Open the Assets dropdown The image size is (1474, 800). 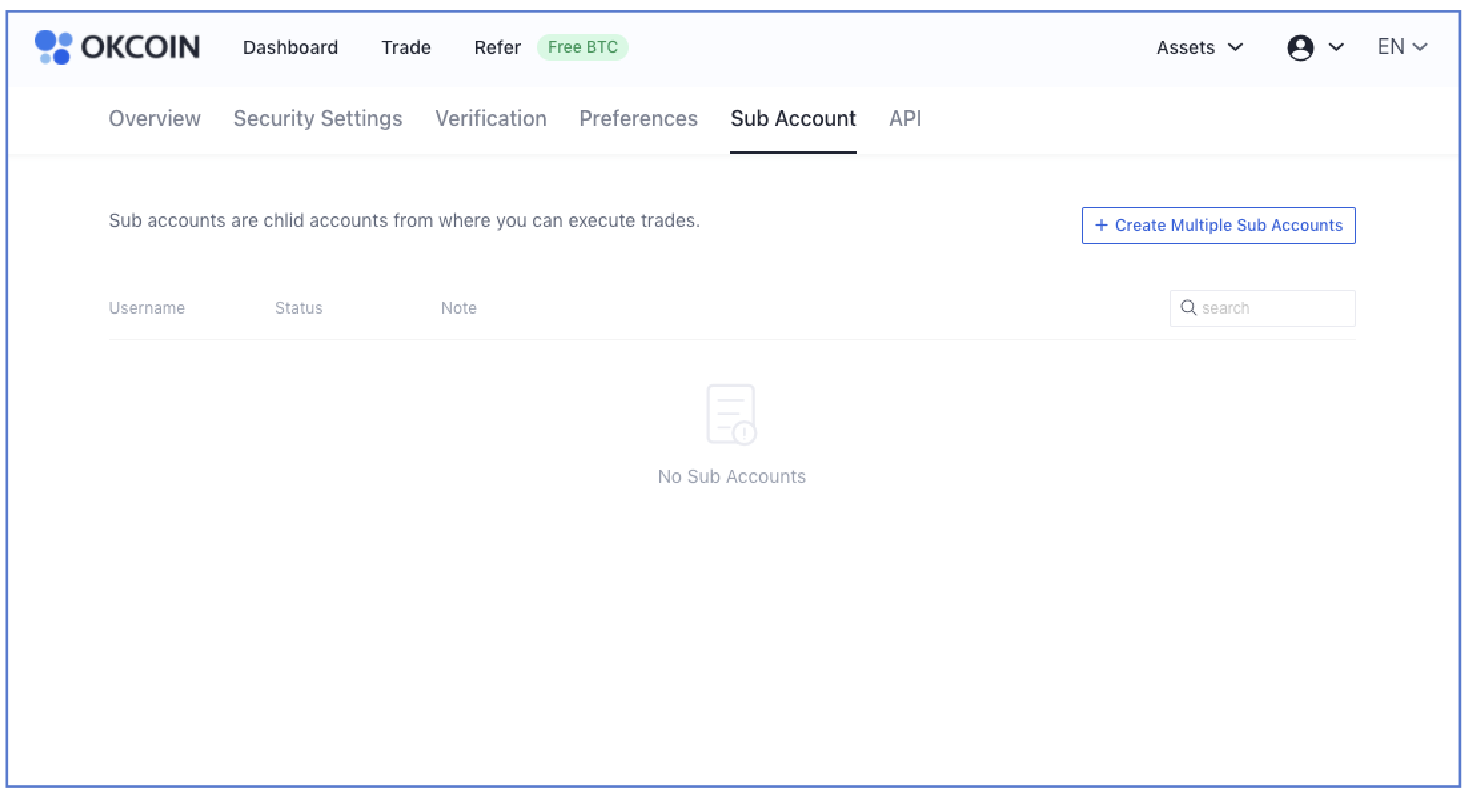(1200, 47)
